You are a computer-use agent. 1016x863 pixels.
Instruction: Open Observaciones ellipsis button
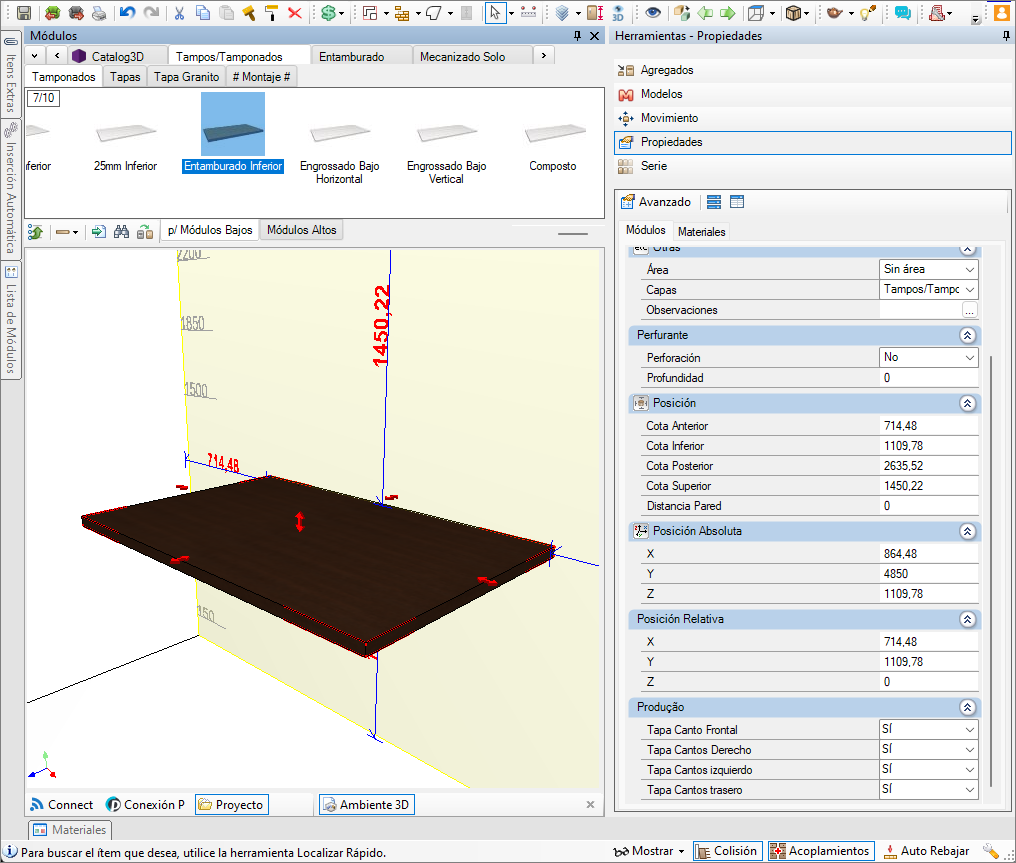pos(969,310)
